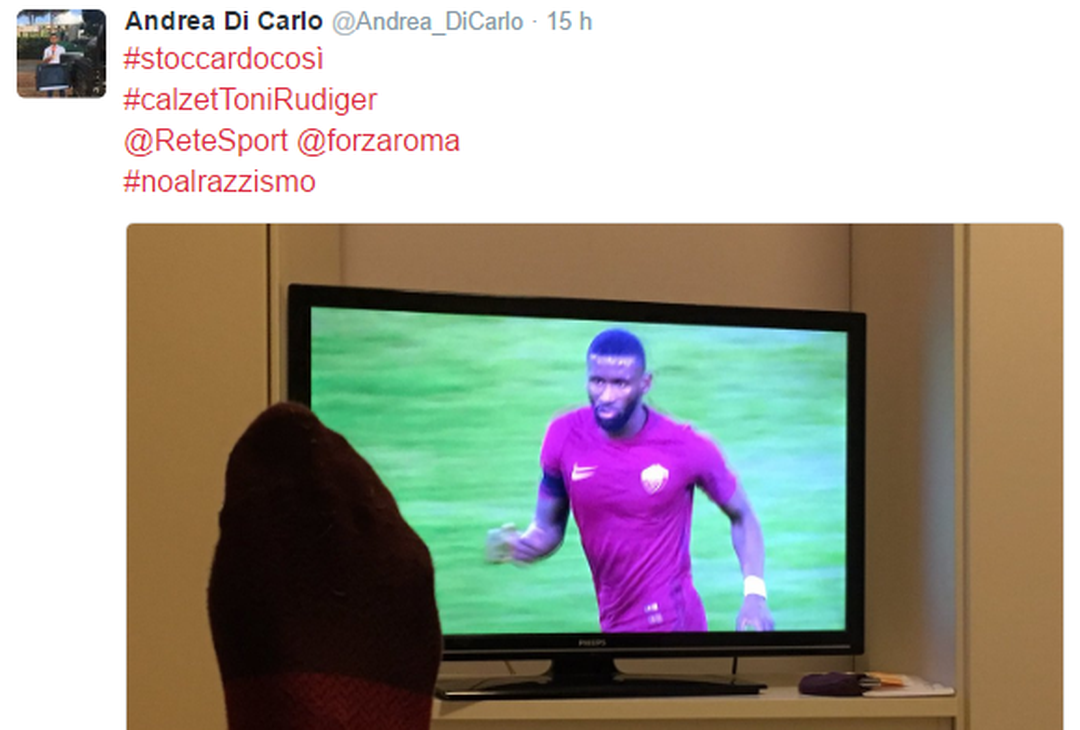1080x730 pixels.
Task: Click the footballer's face on the TV
Action: point(613,388)
